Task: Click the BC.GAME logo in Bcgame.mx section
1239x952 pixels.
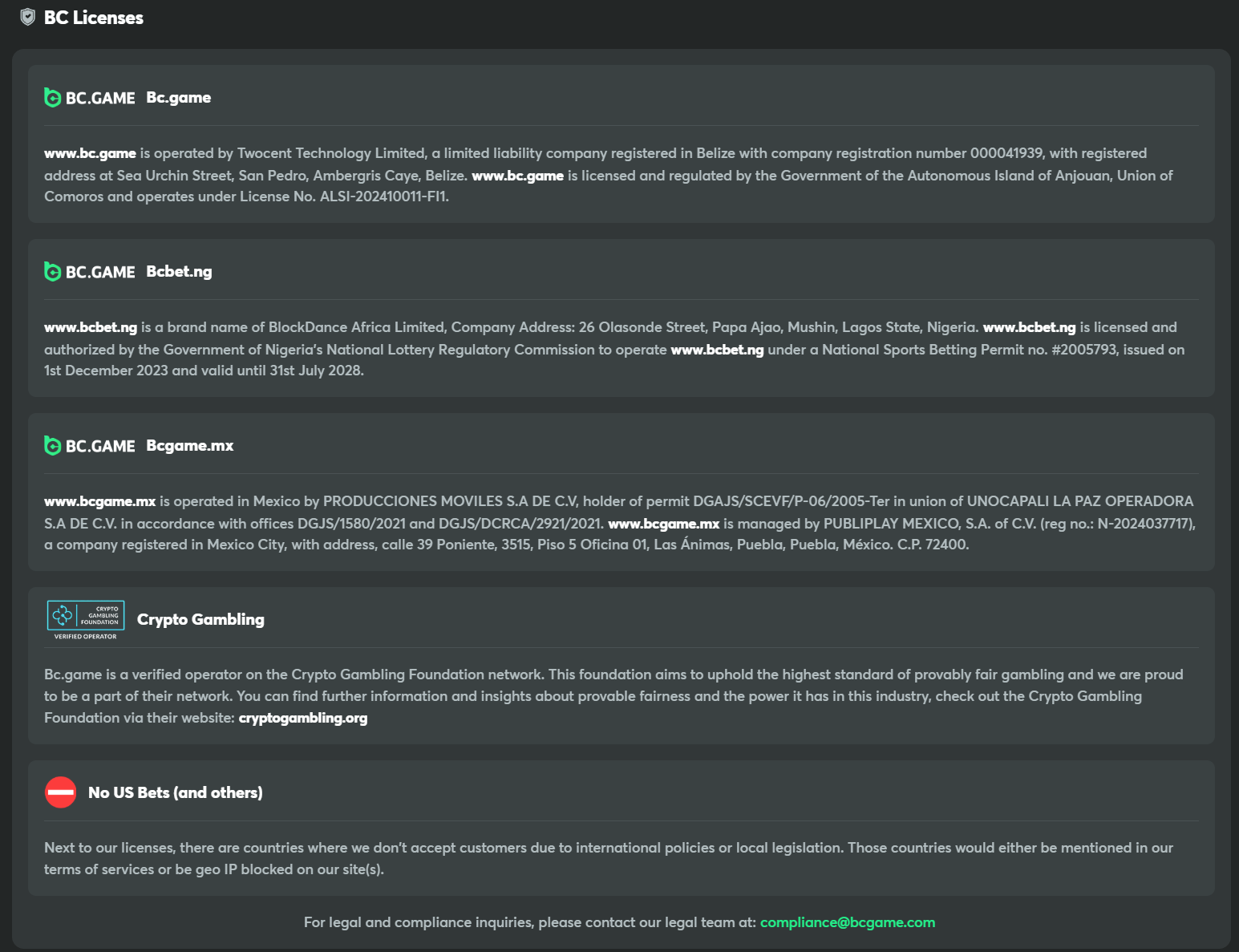Action: [89, 446]
